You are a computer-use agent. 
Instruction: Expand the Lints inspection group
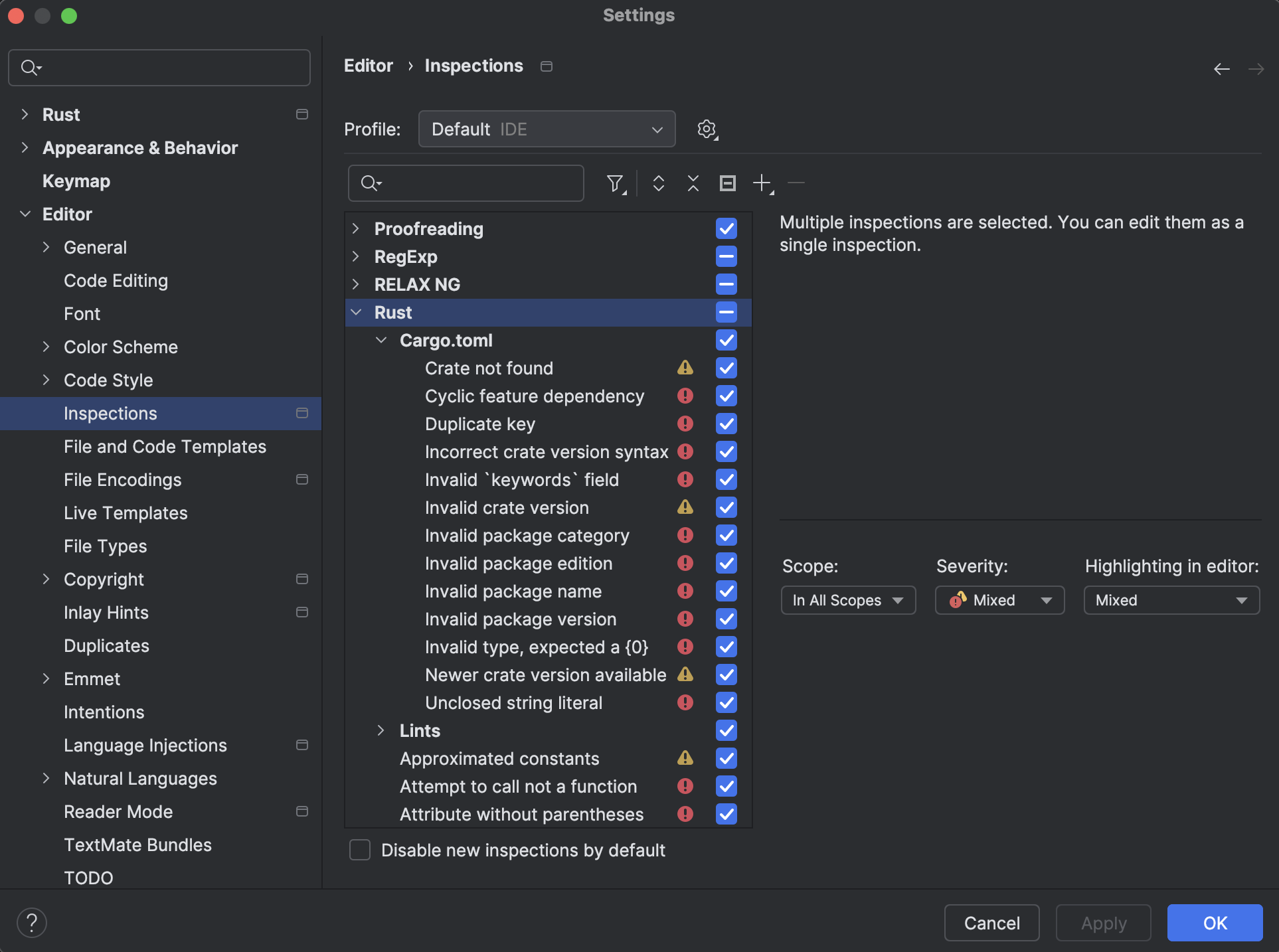pos(381,730)
